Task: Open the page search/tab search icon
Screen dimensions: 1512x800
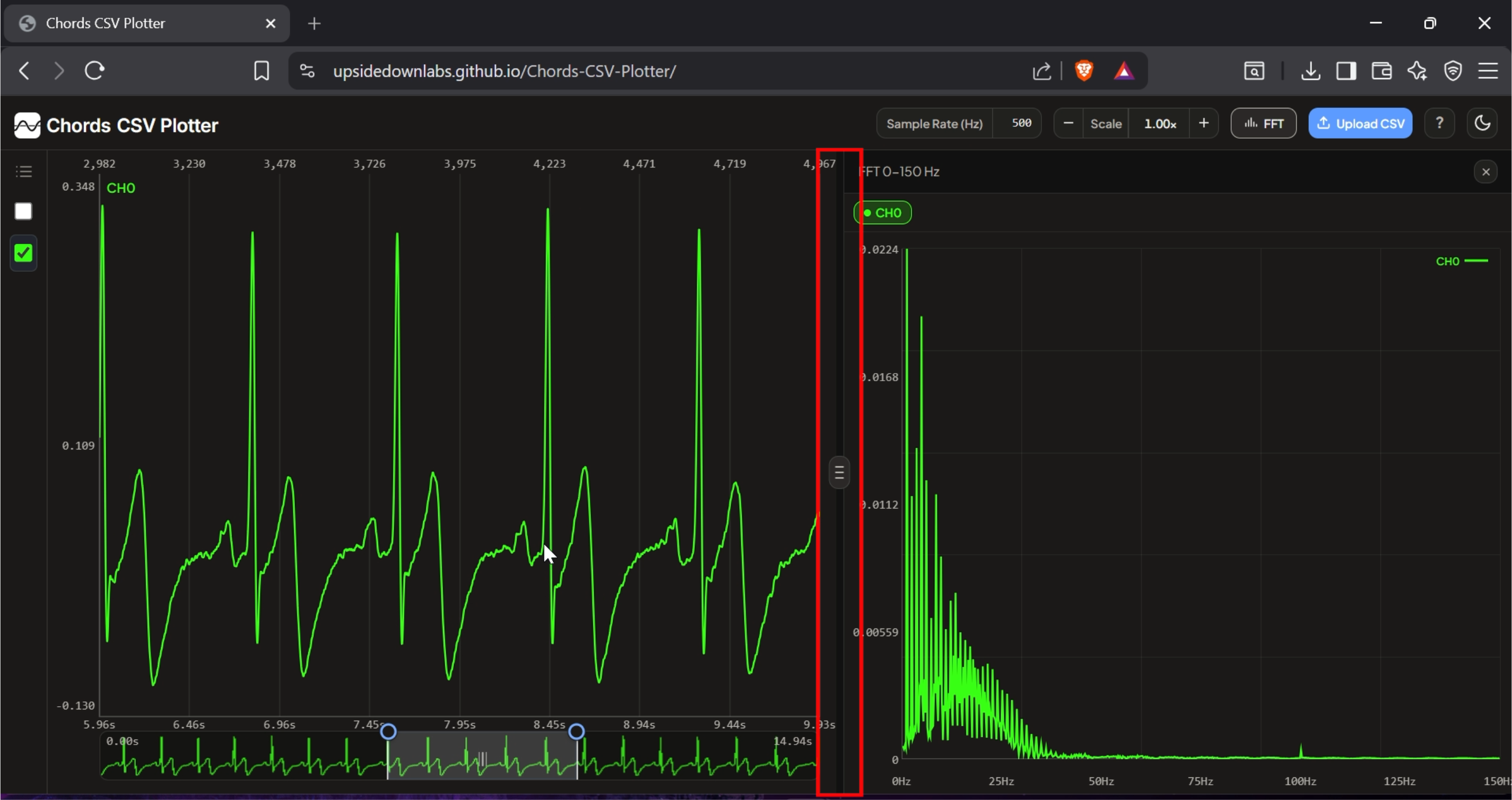Action: pyautogui.click(x=1254, y=71)
